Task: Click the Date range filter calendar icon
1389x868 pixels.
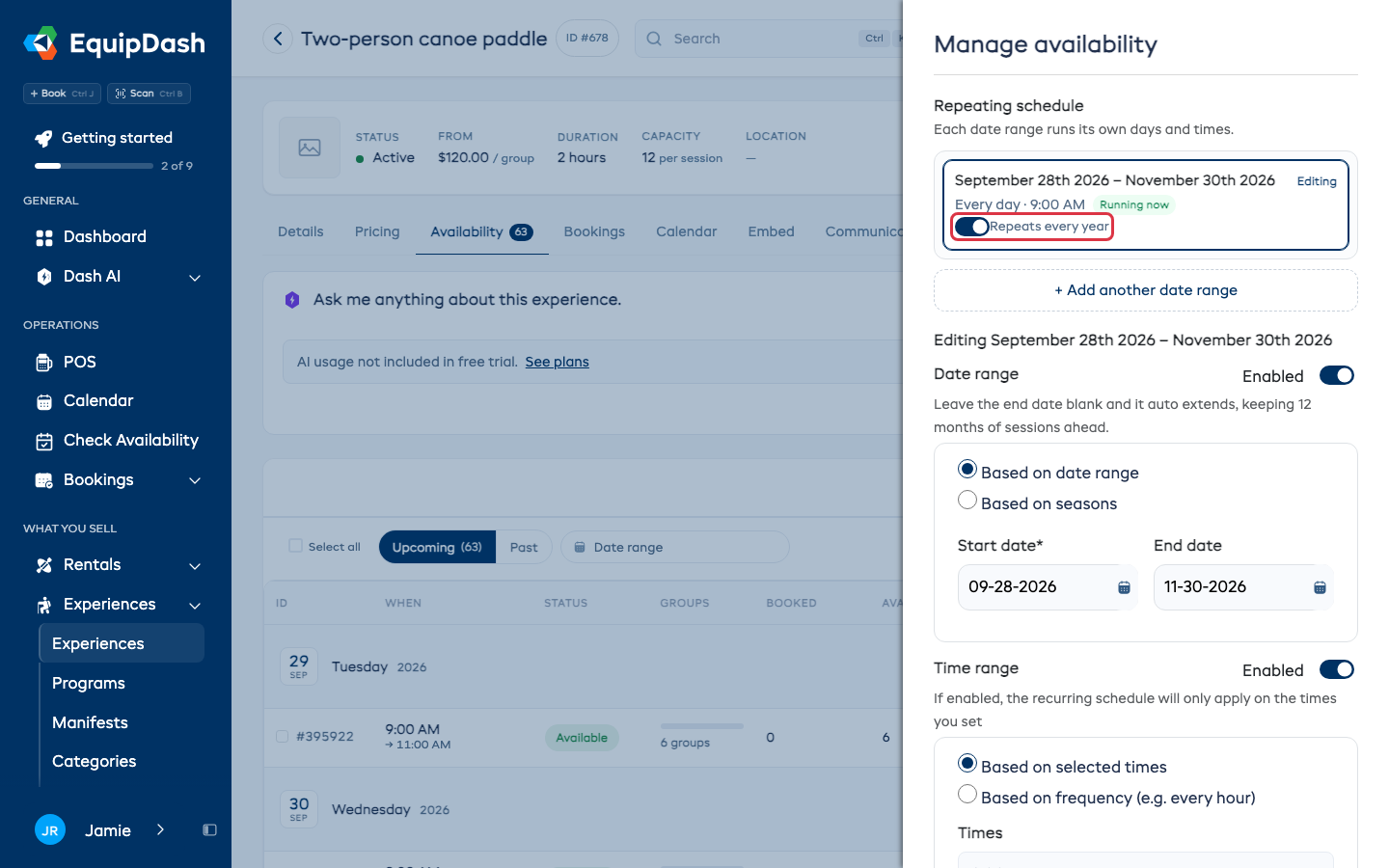Action: click(x=580, y=548)
